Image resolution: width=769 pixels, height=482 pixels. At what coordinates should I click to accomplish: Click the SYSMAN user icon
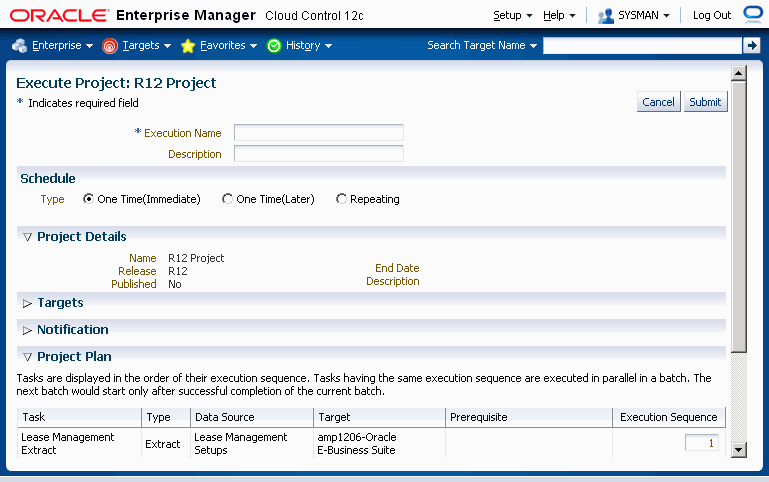tap(606, 16)
